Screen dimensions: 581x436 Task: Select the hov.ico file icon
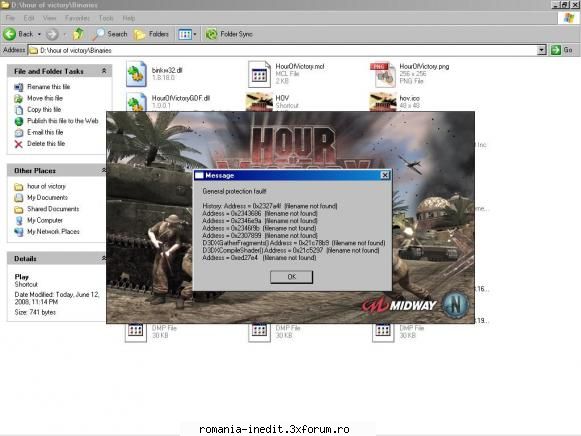tap(383, 102)
